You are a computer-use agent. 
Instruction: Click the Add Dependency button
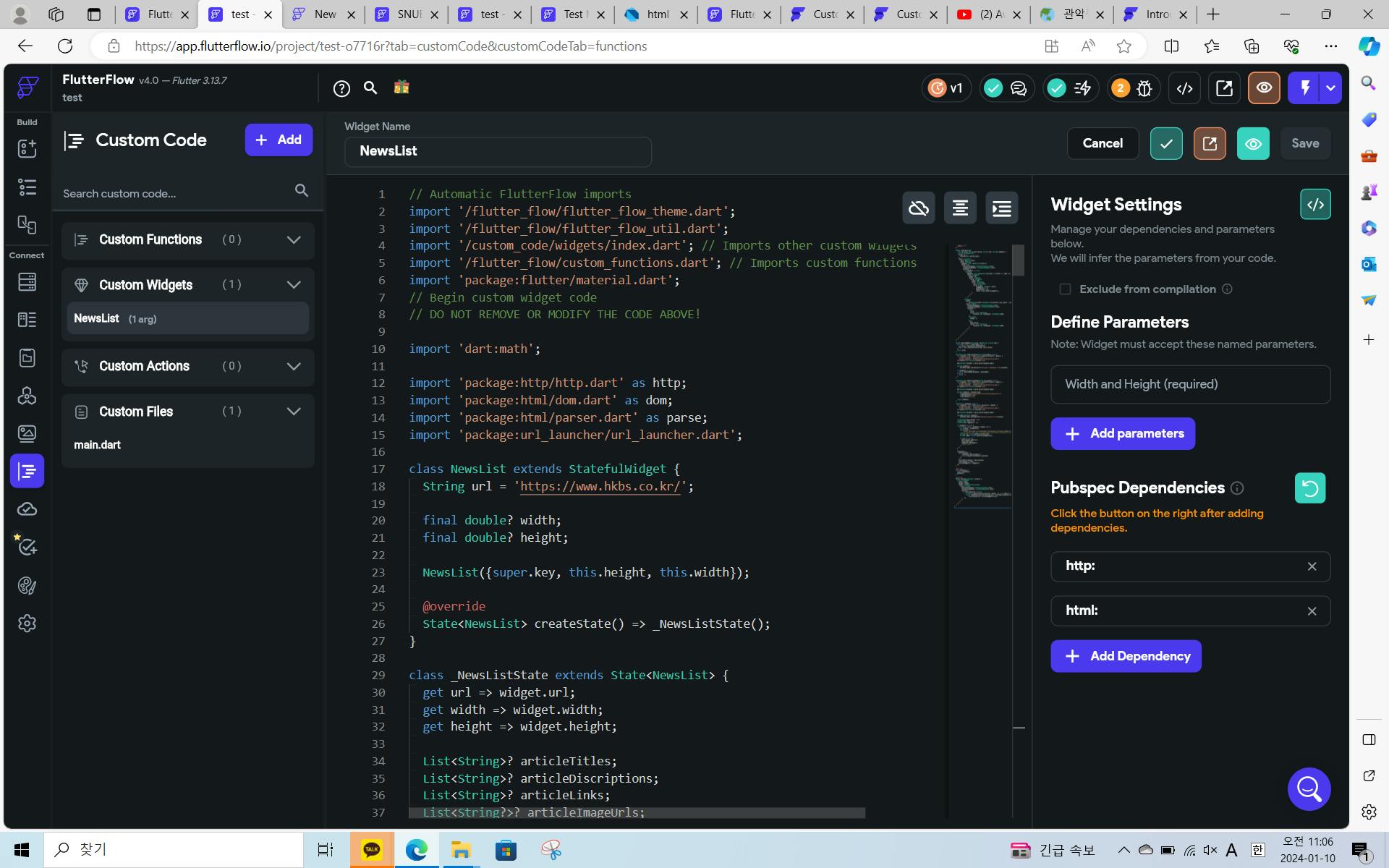pos(1126,656)
